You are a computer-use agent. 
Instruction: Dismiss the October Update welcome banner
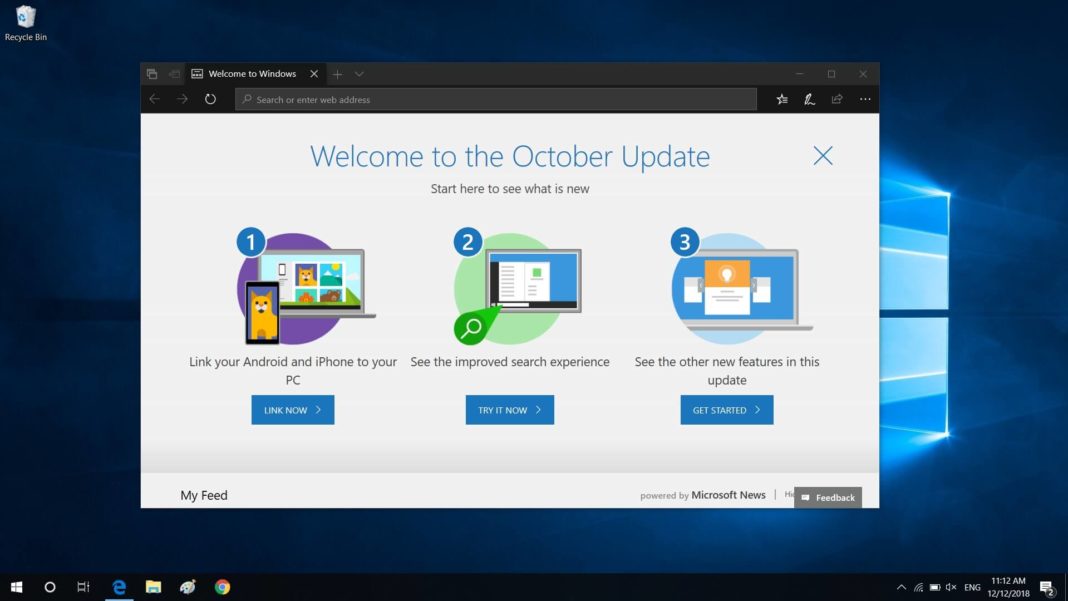823,155
